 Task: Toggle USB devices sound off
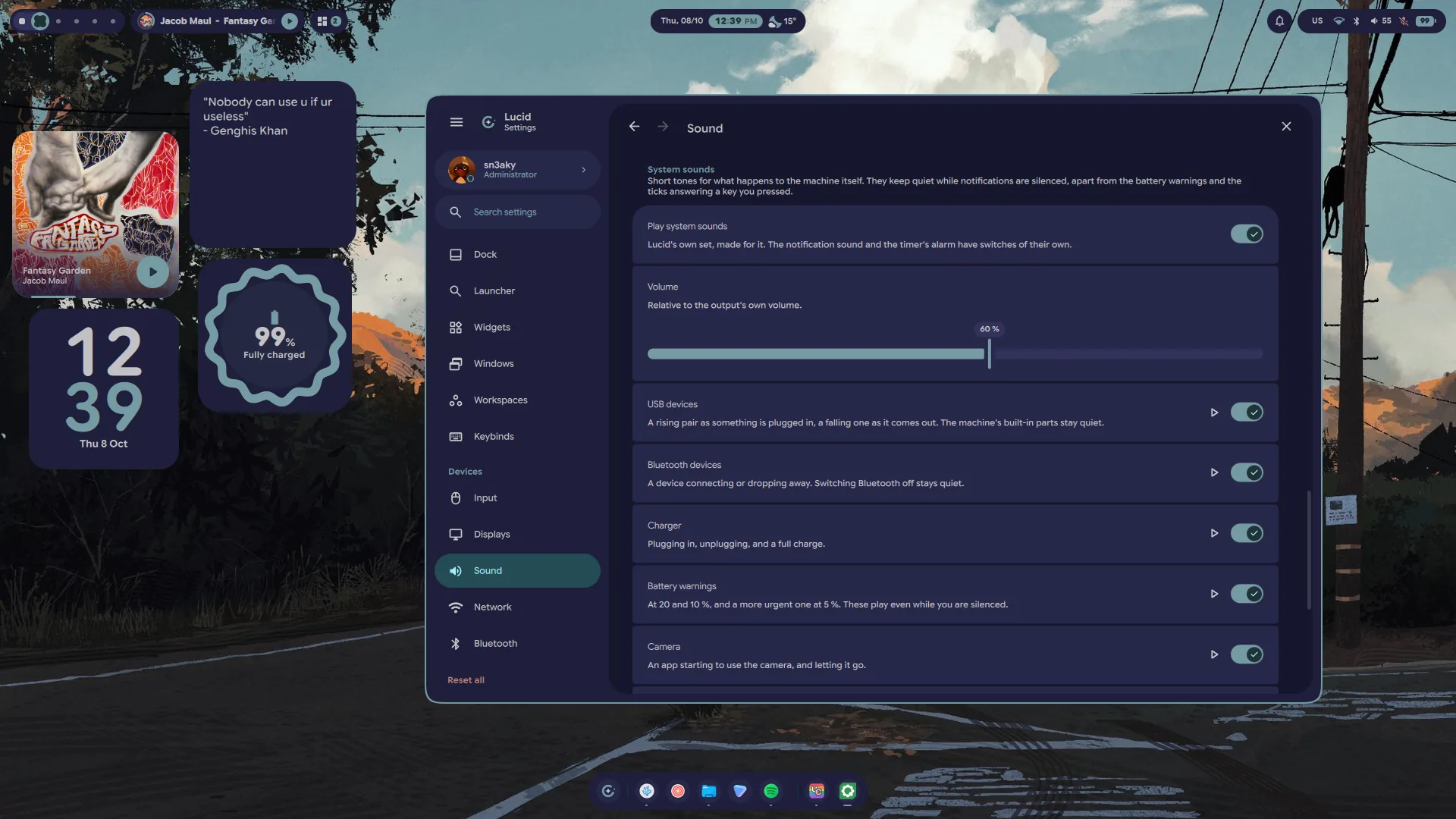pyautogui.click(x=1246, y=413)
